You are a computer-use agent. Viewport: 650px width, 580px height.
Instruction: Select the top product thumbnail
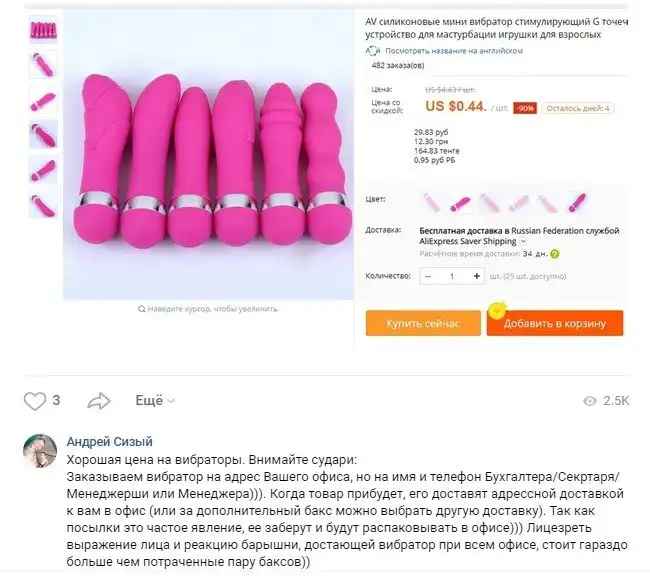point(43,30)
